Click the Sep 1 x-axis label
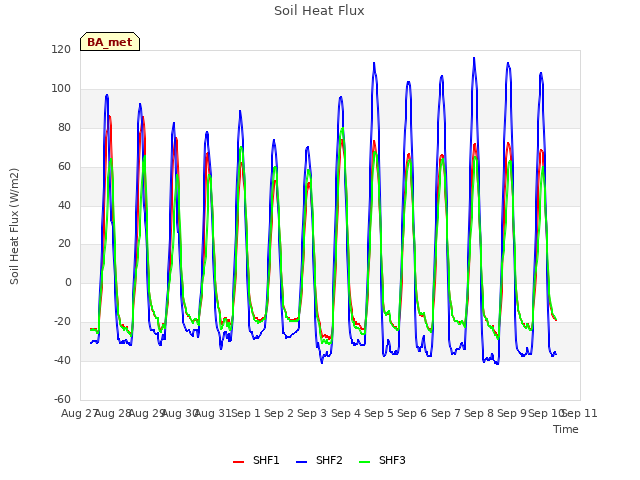The height and width of the screenshot is (480, 640). (x=246, y=413)
